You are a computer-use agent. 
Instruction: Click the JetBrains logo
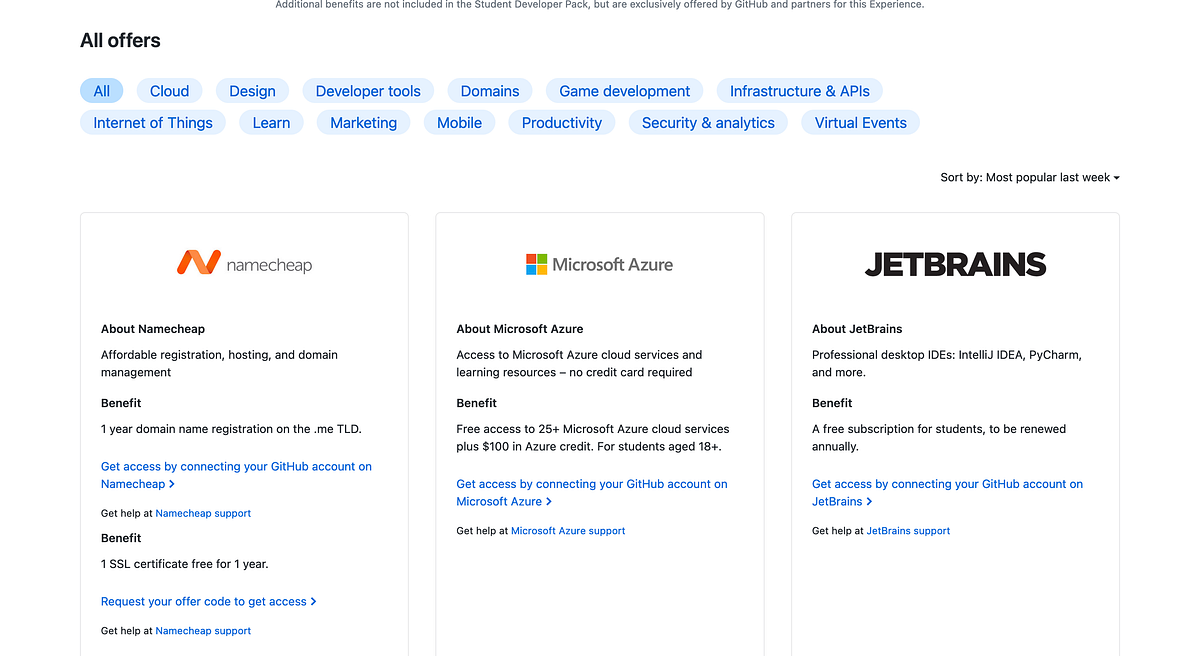coord(955,264)
